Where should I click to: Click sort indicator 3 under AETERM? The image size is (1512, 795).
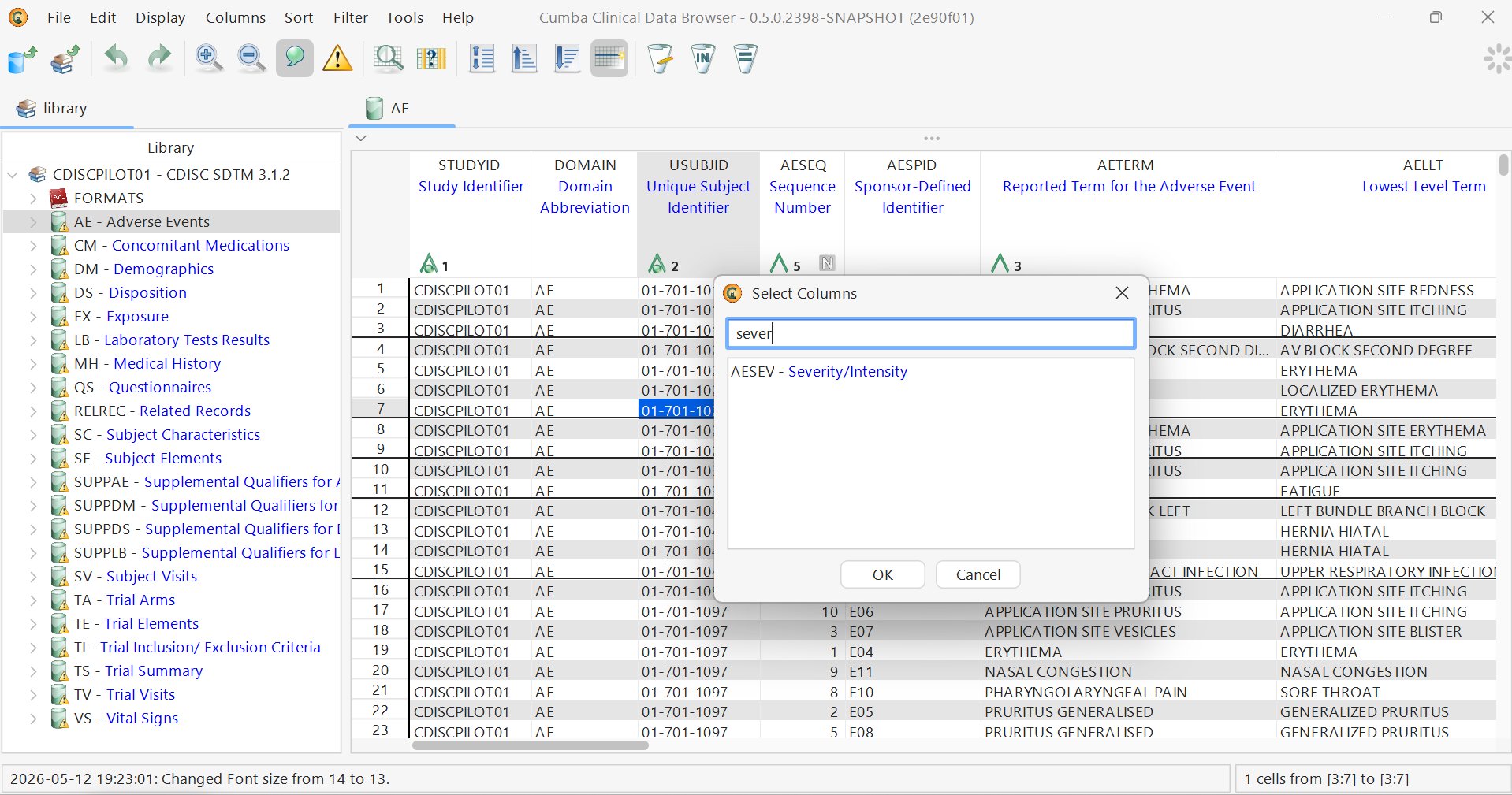1007,264
